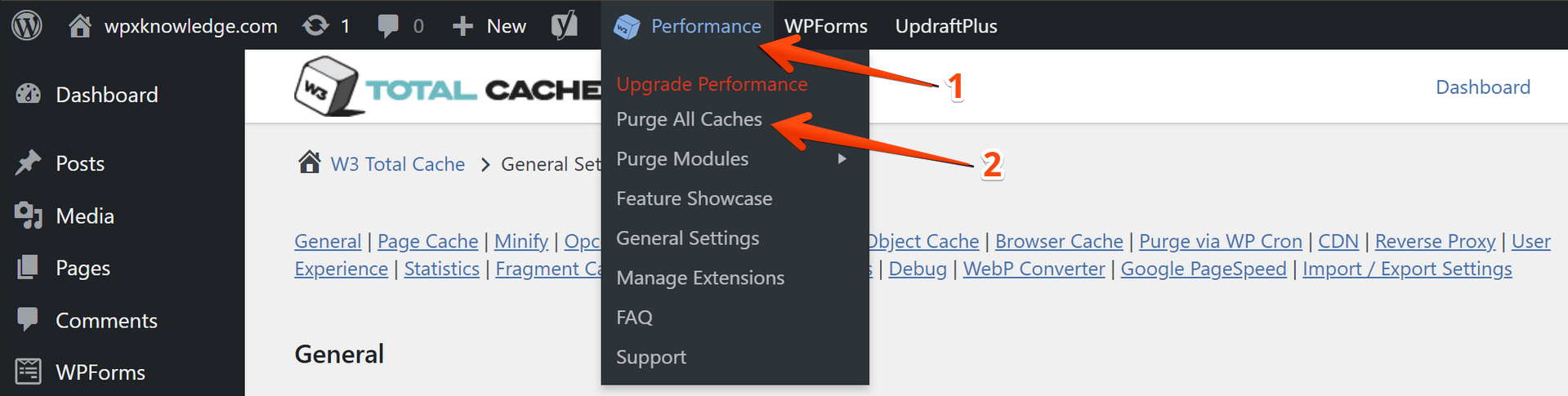1568x396 pixels.
Task: Open the Performance admin bar menu
Action: [x=688, y=26]
